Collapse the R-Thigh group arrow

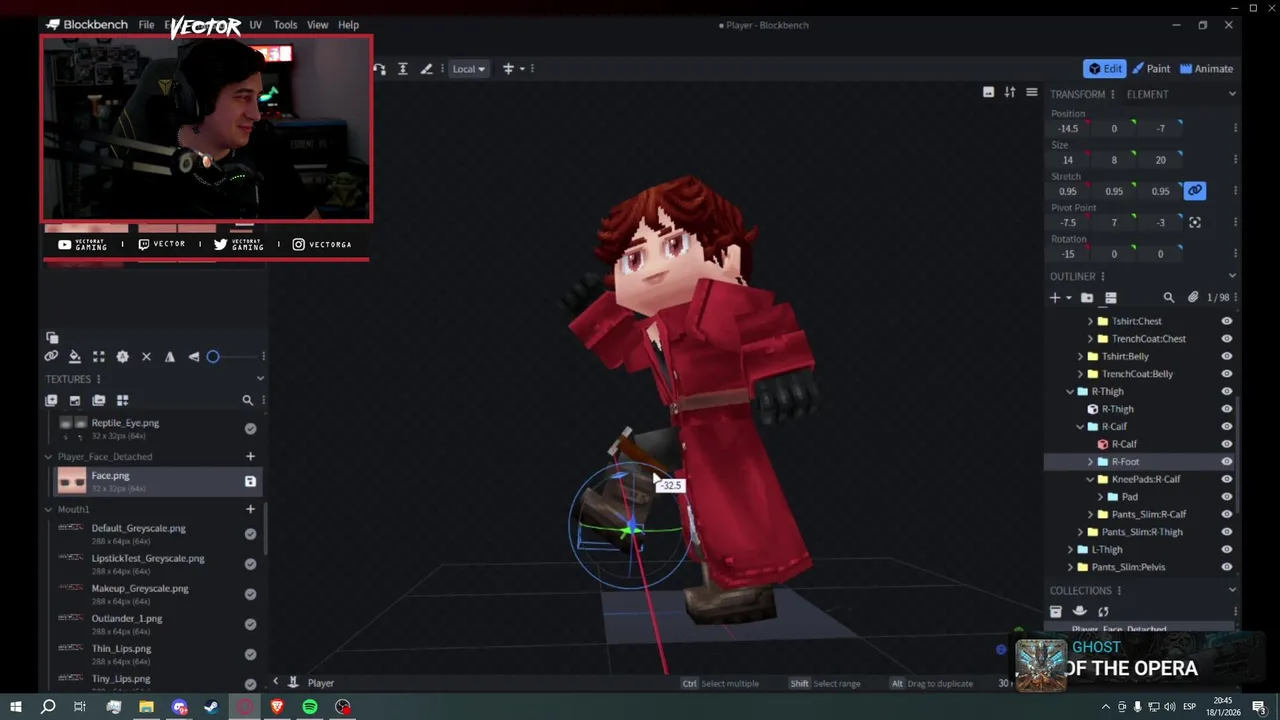[x=1070, y=392]
